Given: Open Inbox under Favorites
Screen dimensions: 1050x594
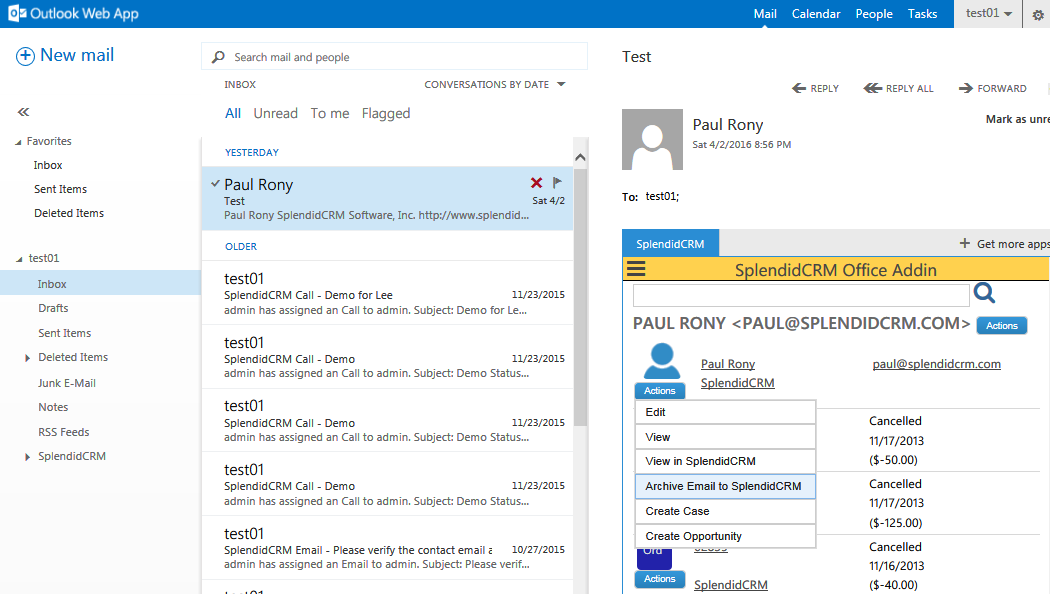Looking at the screenshot, I should [48, 165].
